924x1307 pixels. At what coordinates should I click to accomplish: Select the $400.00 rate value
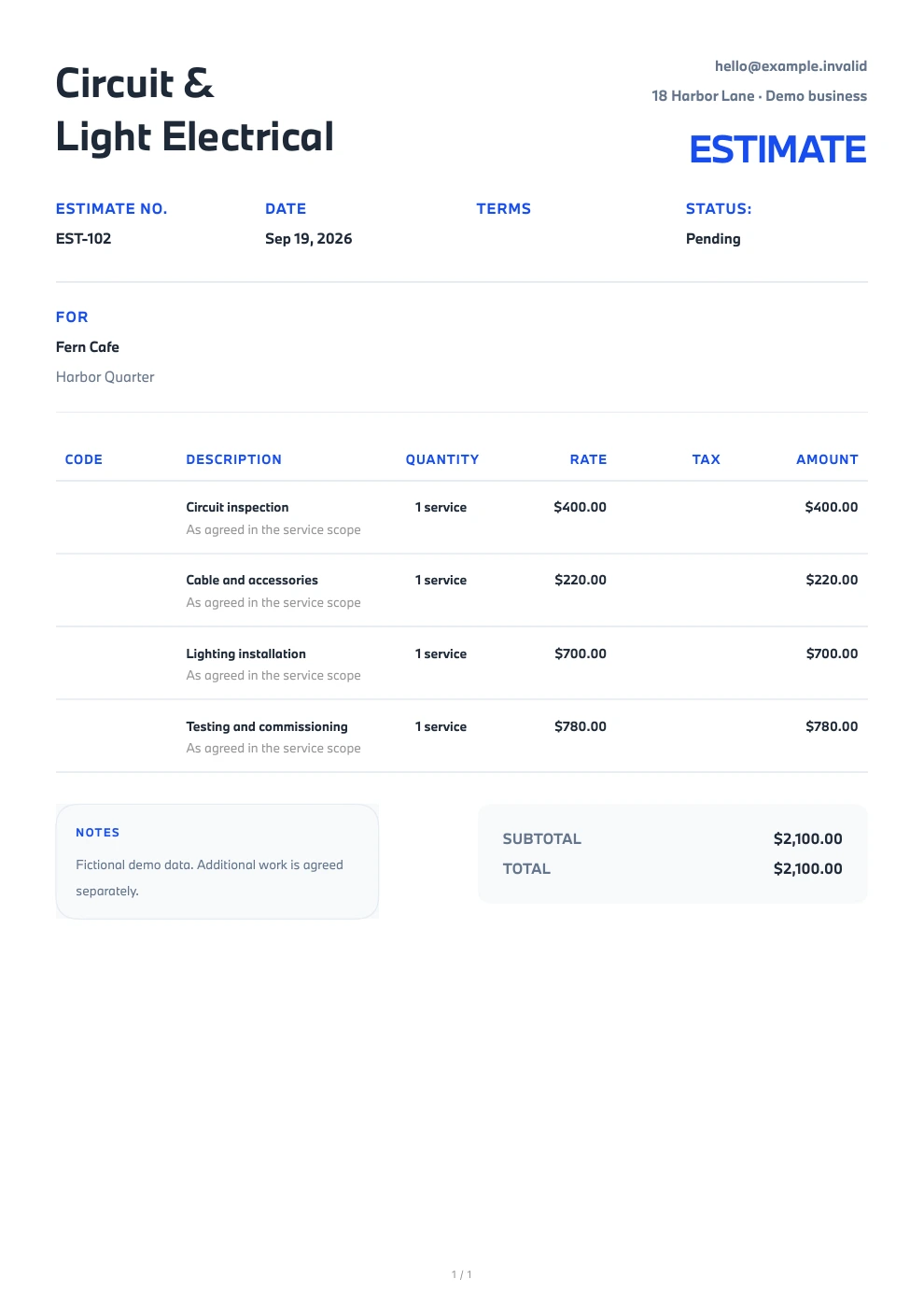[581, 507]
